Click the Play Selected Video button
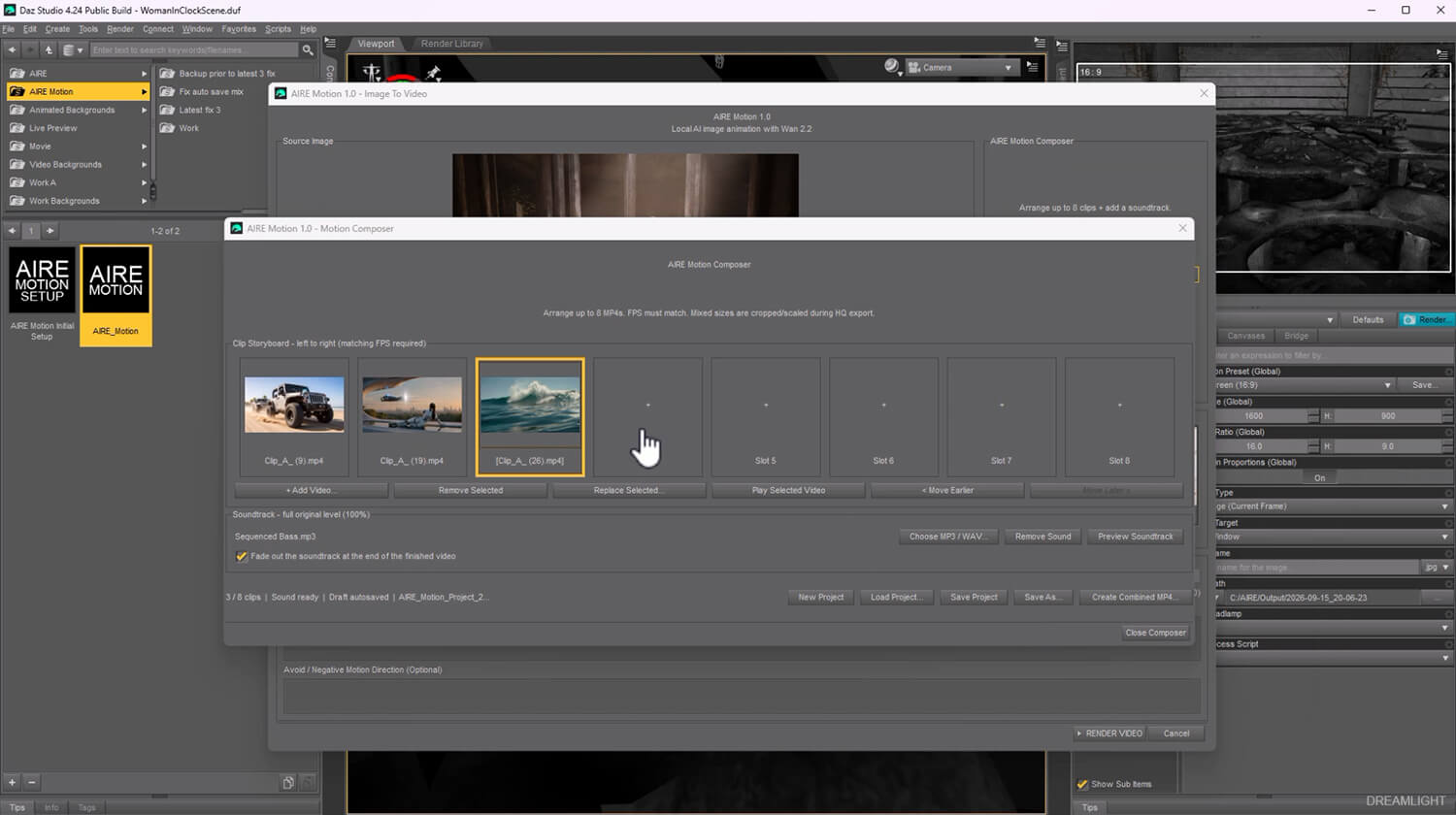 click(788, 491)
